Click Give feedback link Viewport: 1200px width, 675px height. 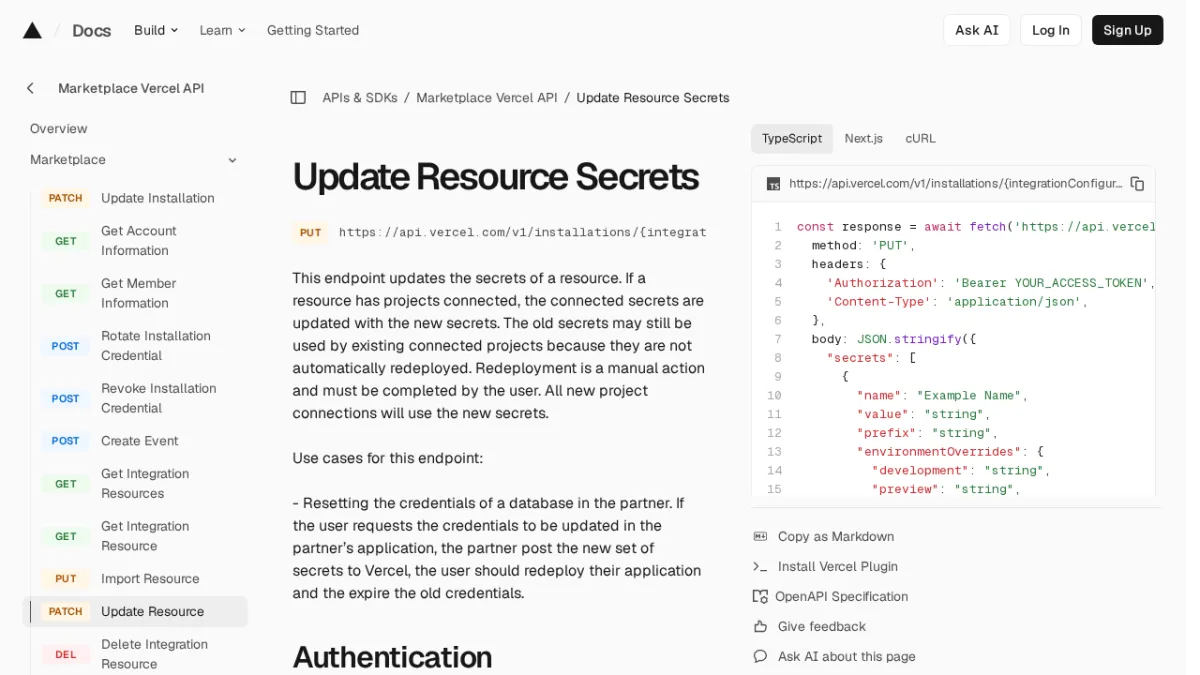822,627
